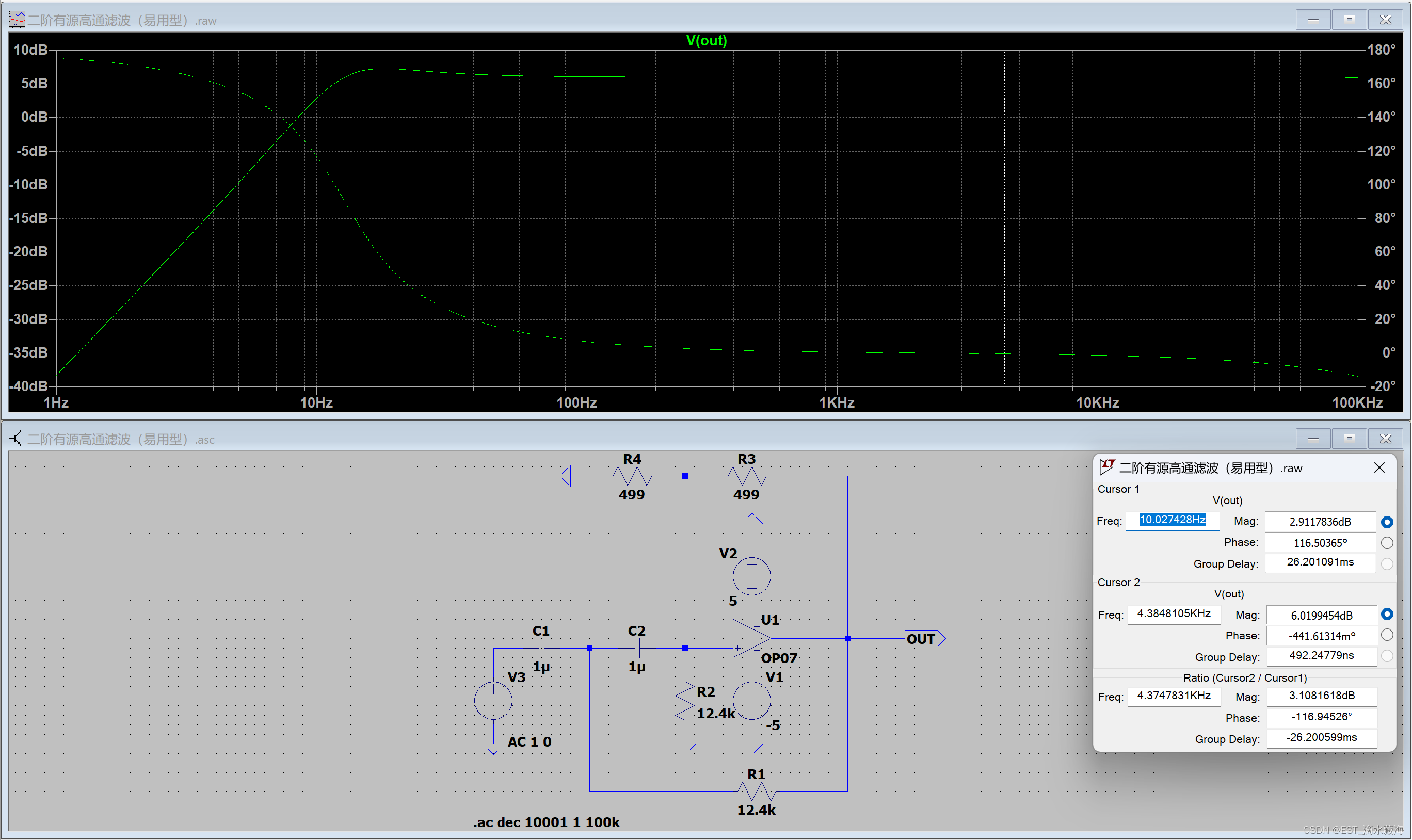Click the 1KHz frequency axis label
The width and height of the screenshot is (1412, 840).
(x=837, y=402)
